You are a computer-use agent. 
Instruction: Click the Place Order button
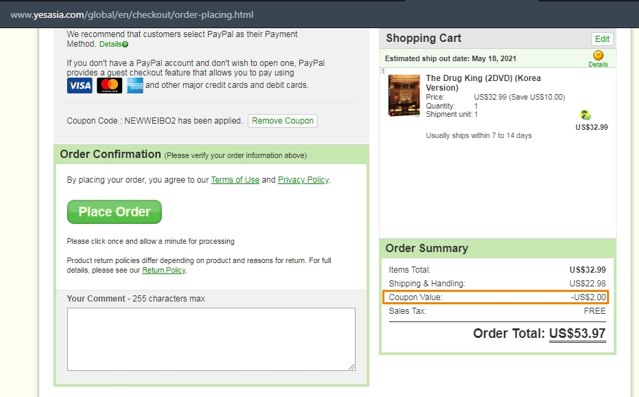114,212
